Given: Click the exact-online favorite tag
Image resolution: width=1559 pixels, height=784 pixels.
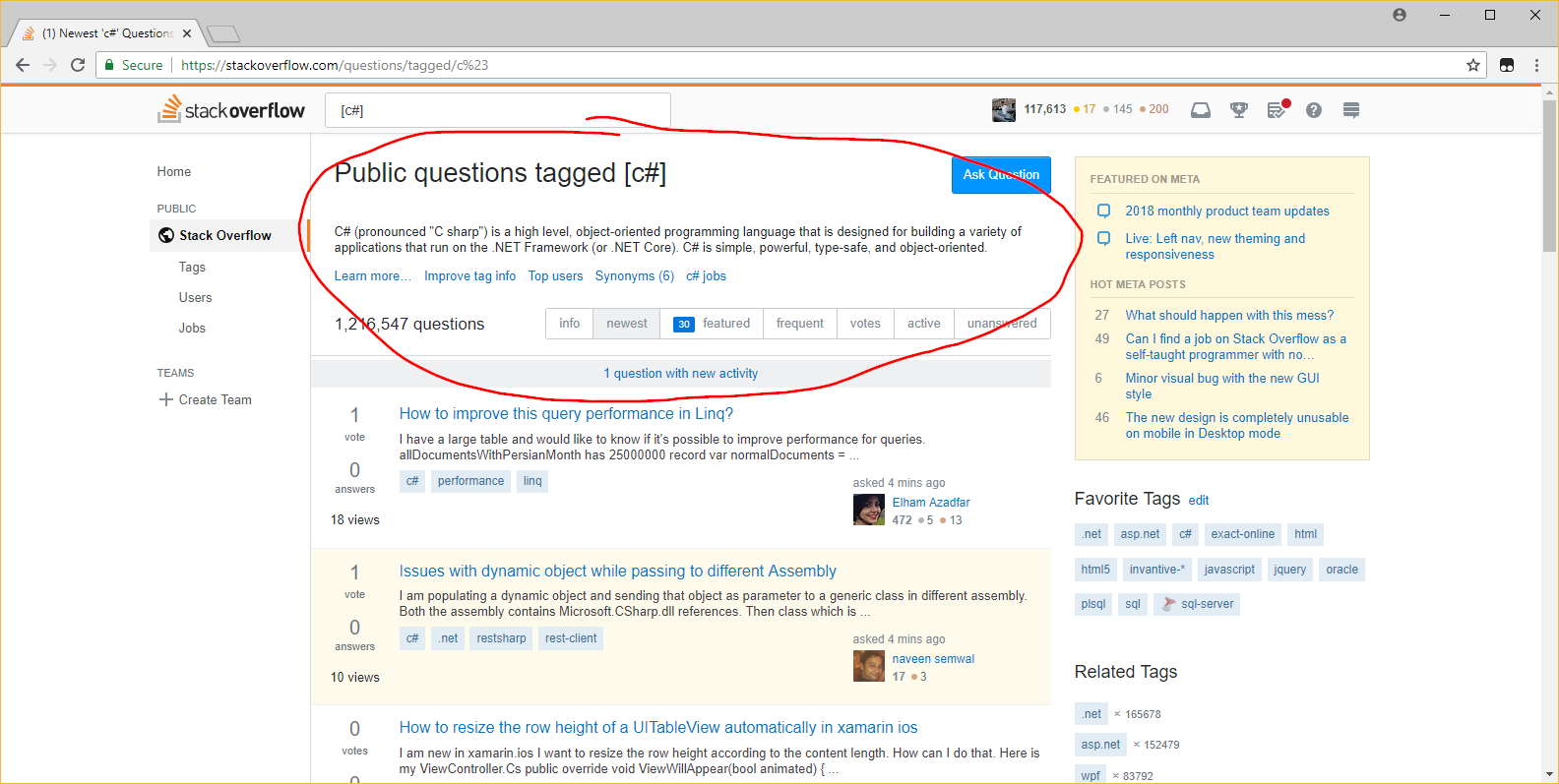Looking at the screenshot, I should 1243,534.
